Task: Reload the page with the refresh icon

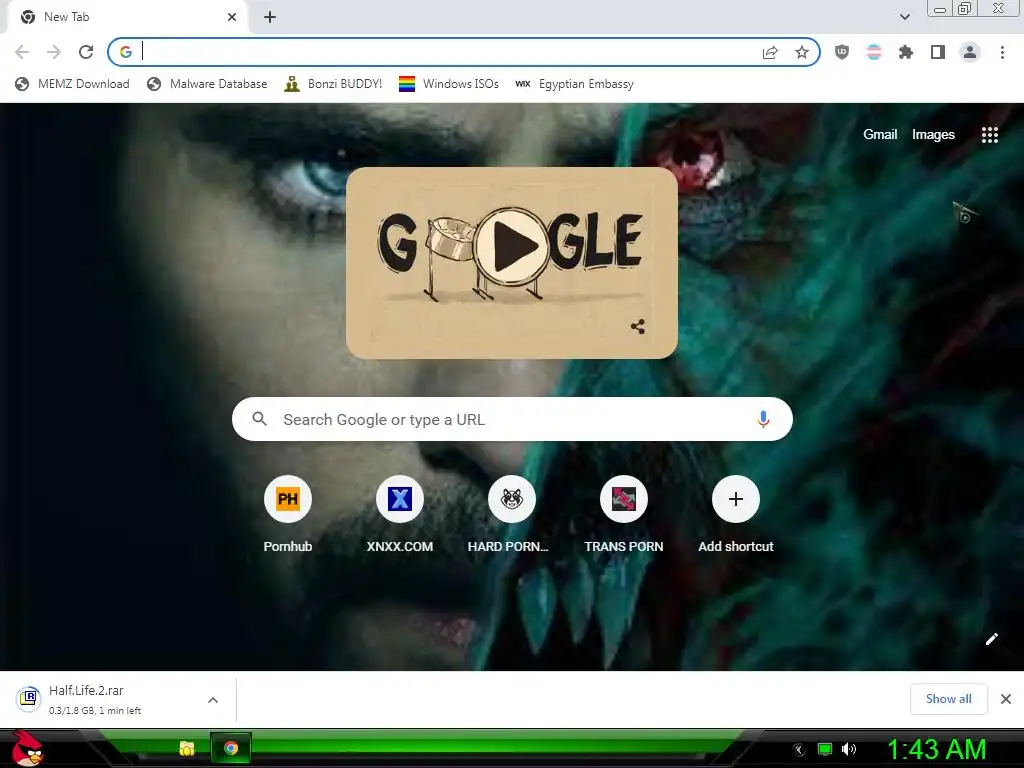Action: pos(86,52)
